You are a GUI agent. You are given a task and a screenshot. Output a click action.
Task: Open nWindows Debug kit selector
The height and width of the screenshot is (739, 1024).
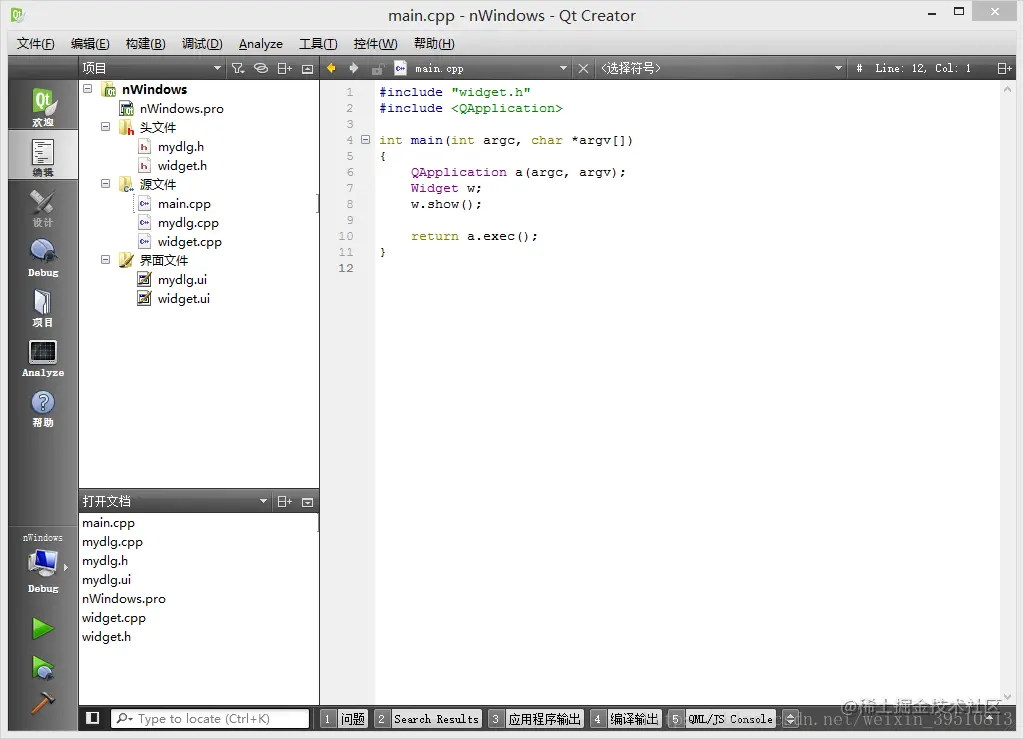[x=43, y=563]
